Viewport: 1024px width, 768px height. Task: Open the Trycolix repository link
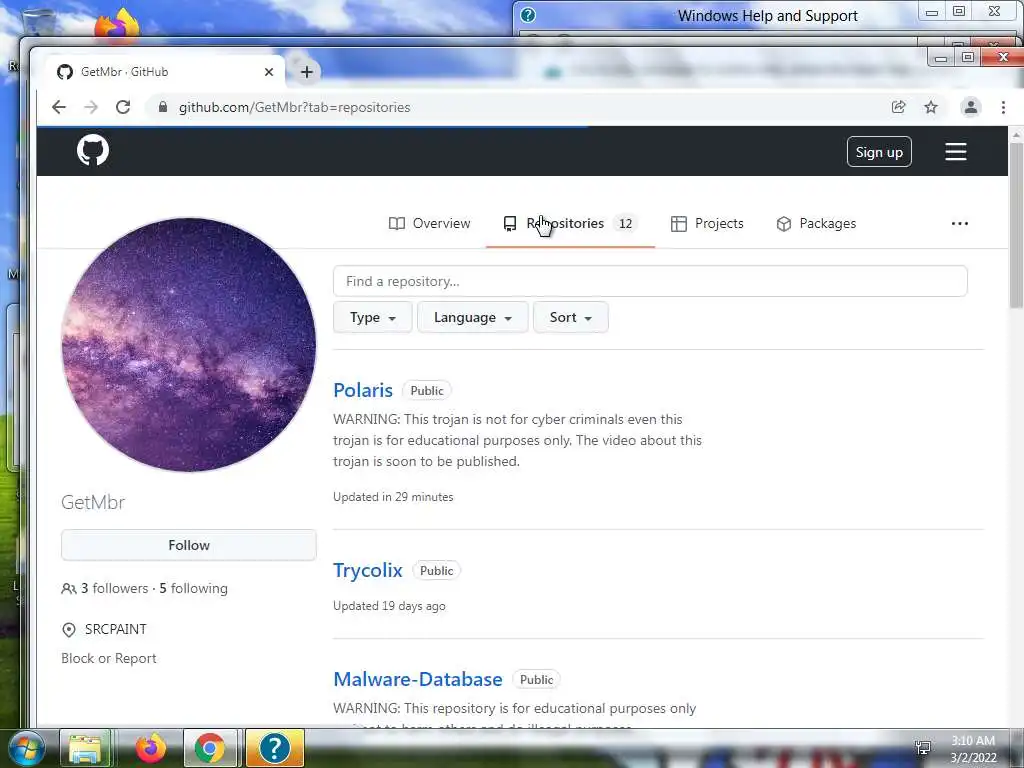(x=368, y=570)
